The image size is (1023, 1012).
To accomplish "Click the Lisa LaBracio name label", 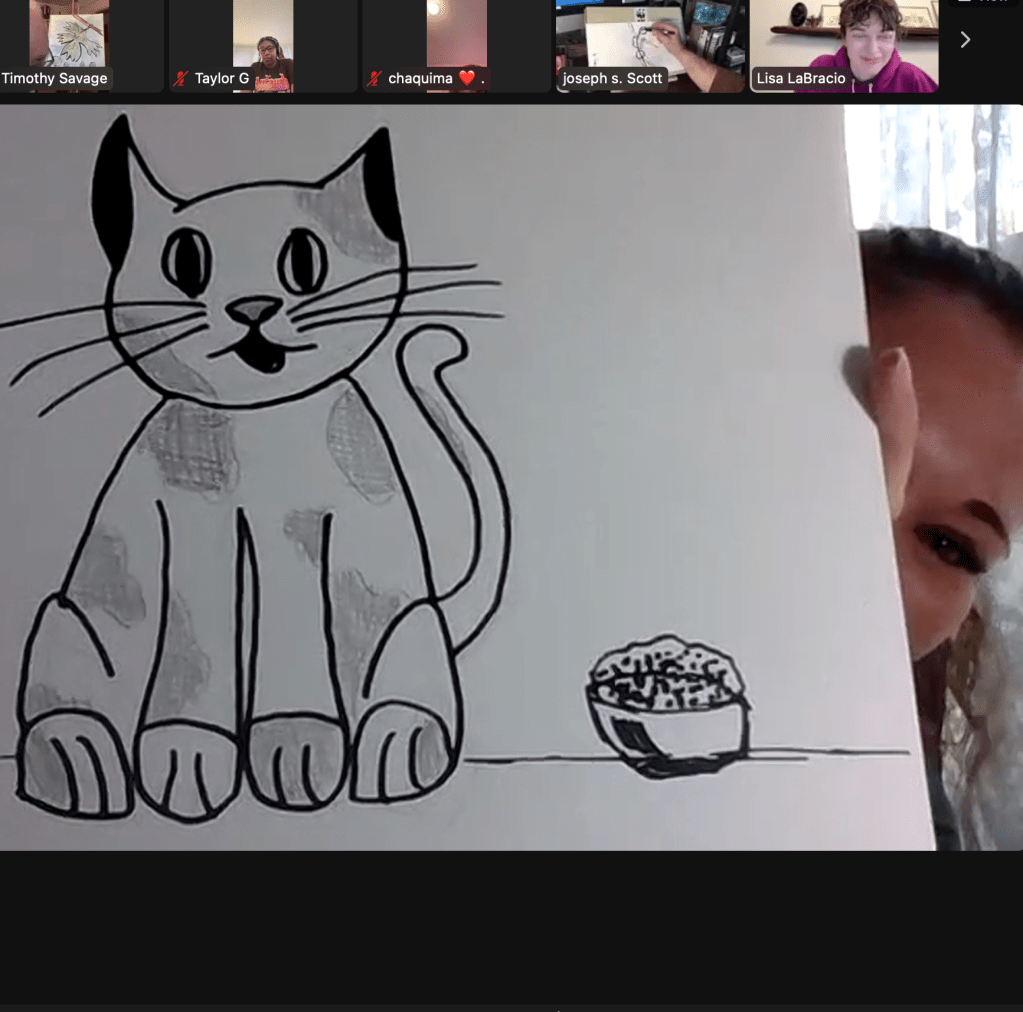I will [x=801, y=78].
